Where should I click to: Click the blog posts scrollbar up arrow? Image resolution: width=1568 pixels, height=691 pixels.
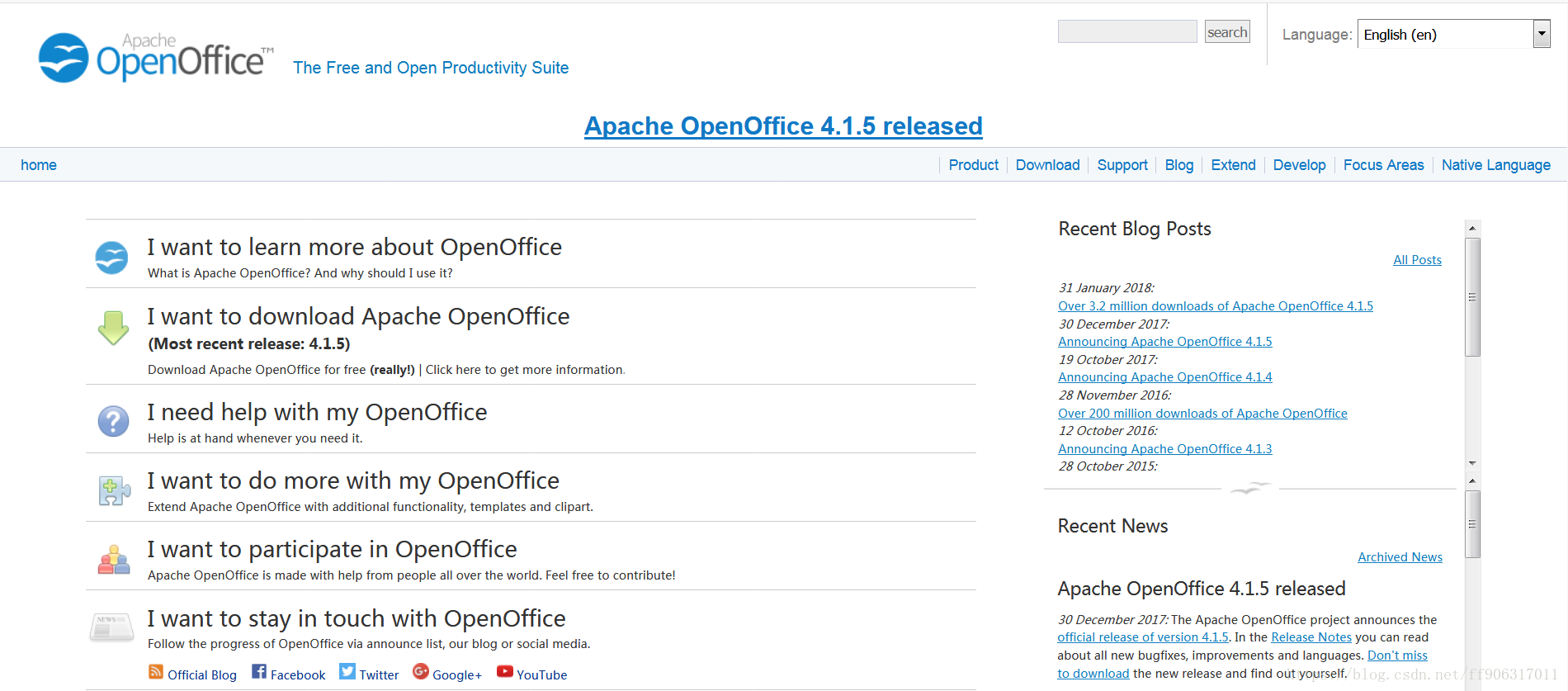(x=1472, y=228)
